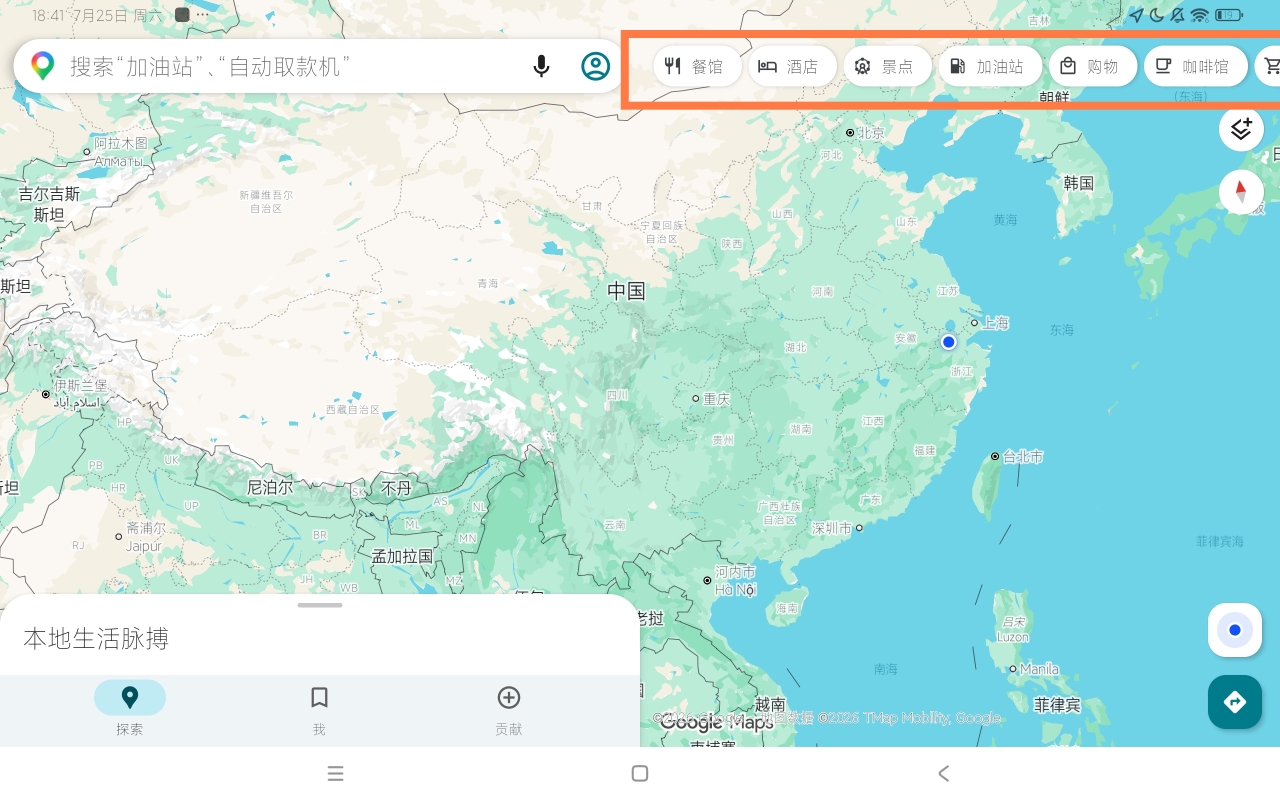Tap the 北京 city label on map
Viewport: 1280px width, 800px height.
click(x=872, y=133)
